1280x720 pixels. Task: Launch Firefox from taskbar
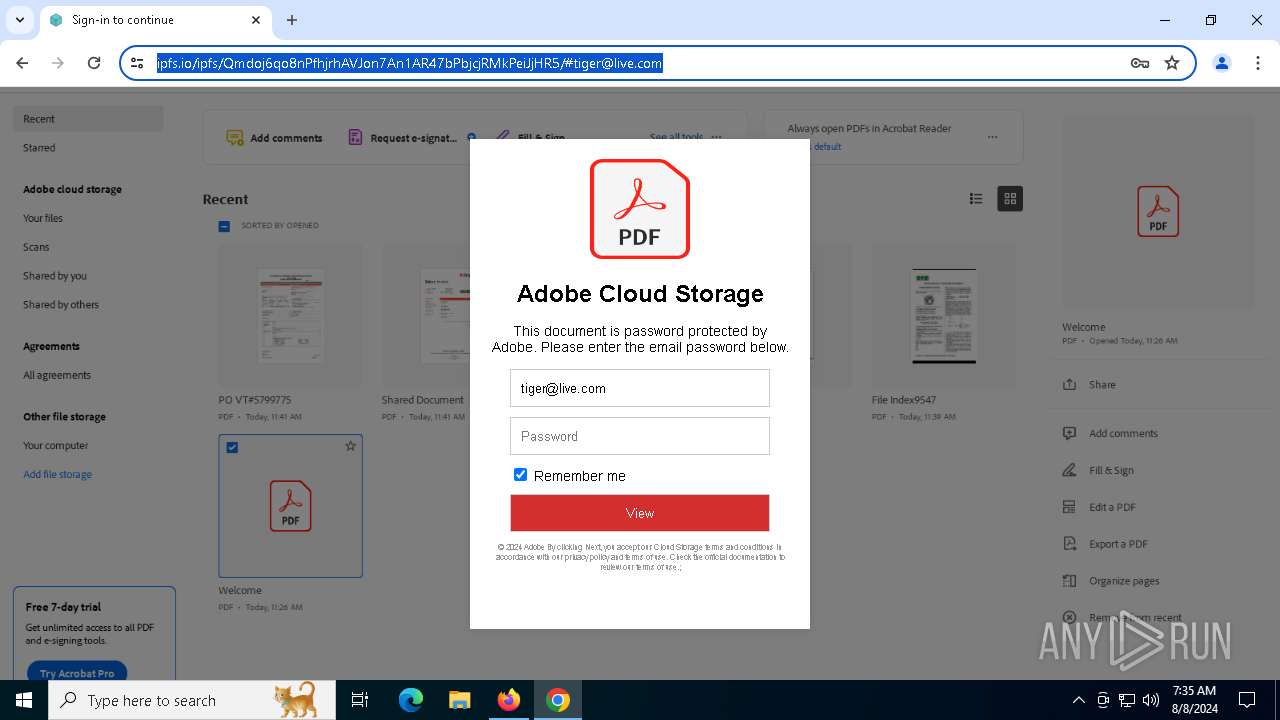pos(509,700)
